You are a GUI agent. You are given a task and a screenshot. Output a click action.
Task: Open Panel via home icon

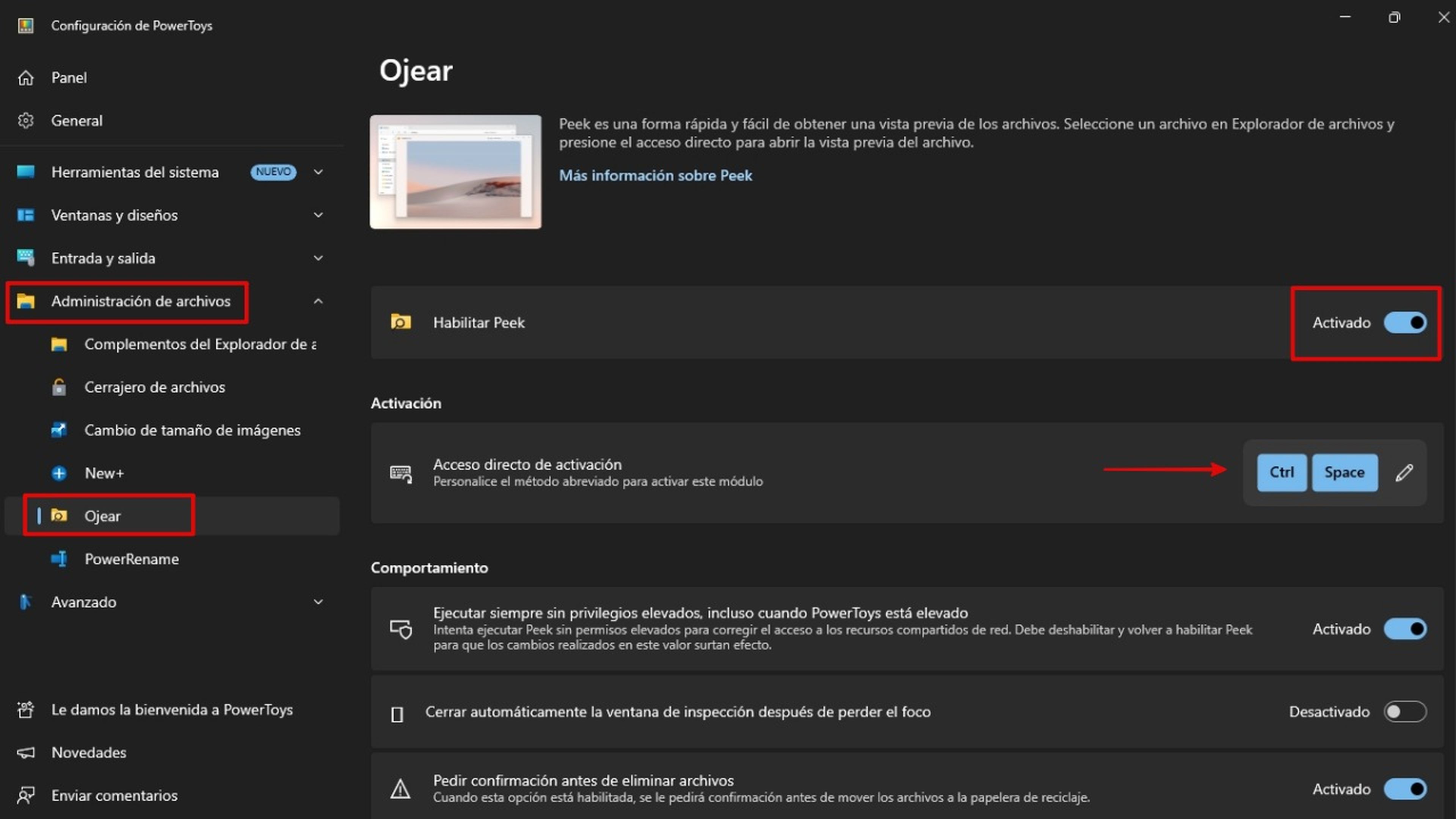25,77
